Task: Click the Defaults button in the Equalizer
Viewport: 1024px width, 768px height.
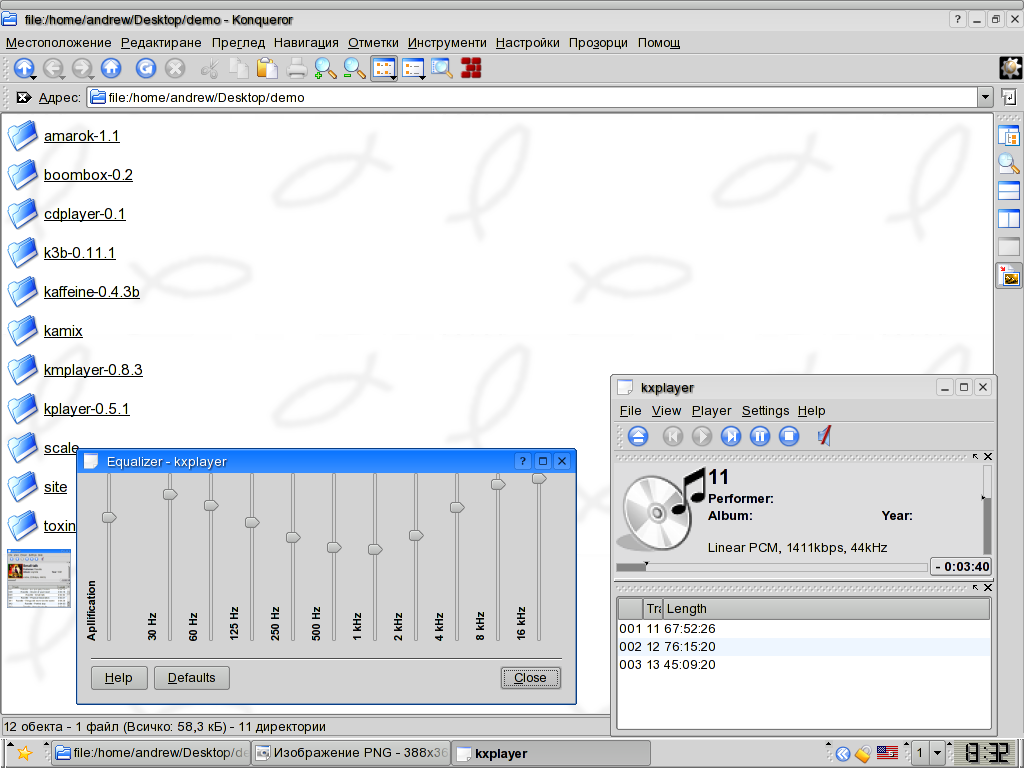Action: click(x=191, y=677)
